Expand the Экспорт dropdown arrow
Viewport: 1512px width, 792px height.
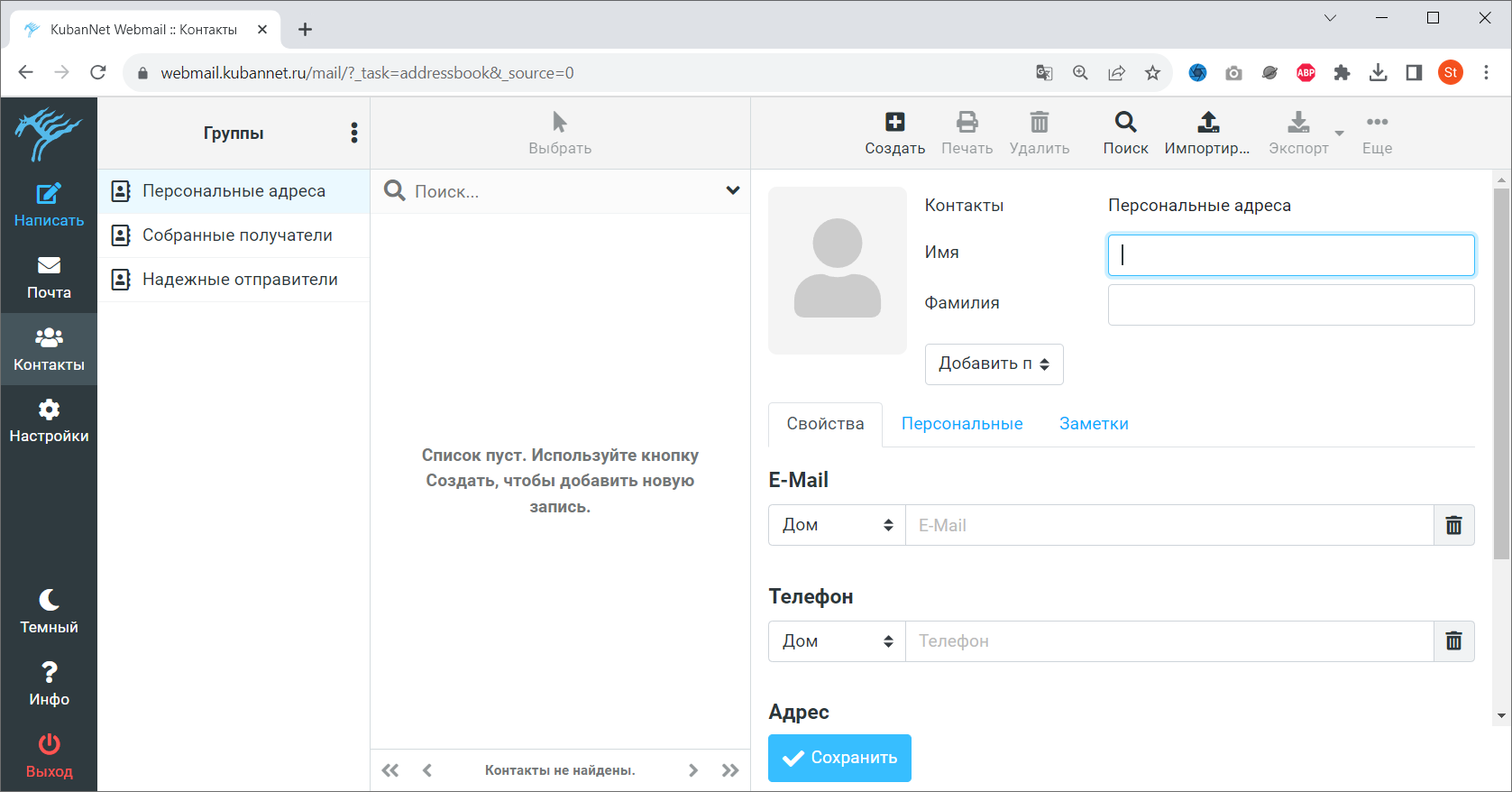1340,134
